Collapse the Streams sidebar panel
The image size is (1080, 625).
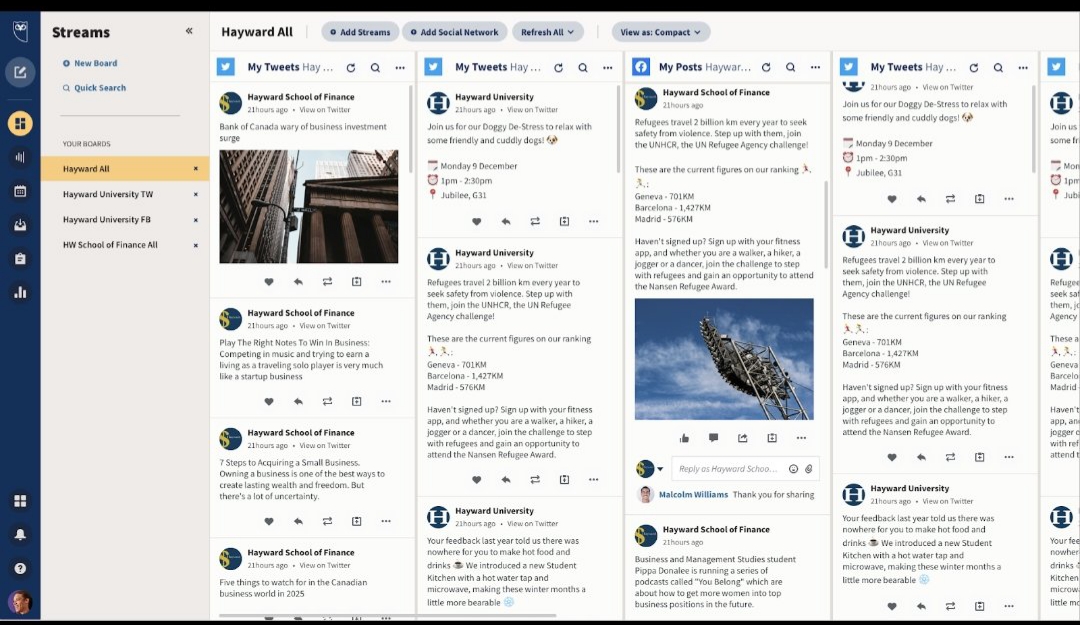pyautogui.click(x=189, y=31)
